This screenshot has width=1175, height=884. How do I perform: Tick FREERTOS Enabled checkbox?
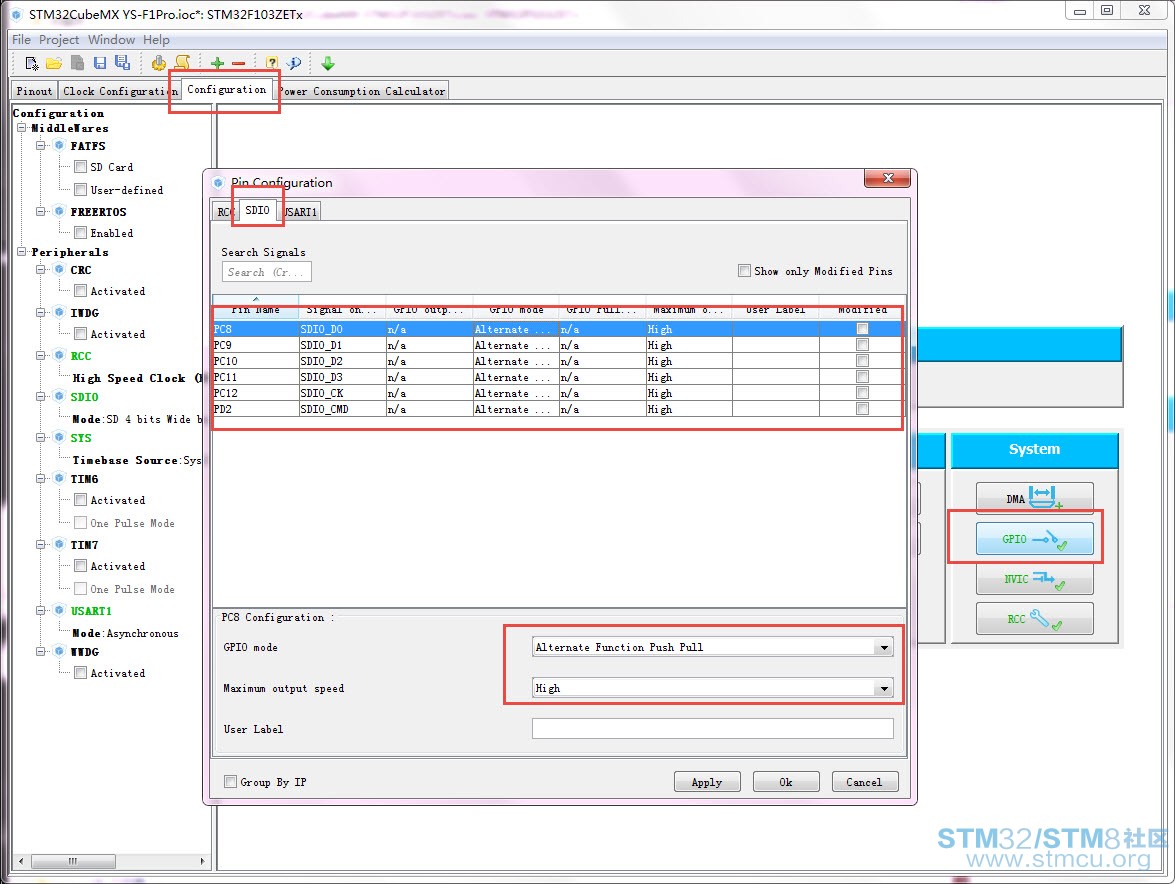coord(80,233)
